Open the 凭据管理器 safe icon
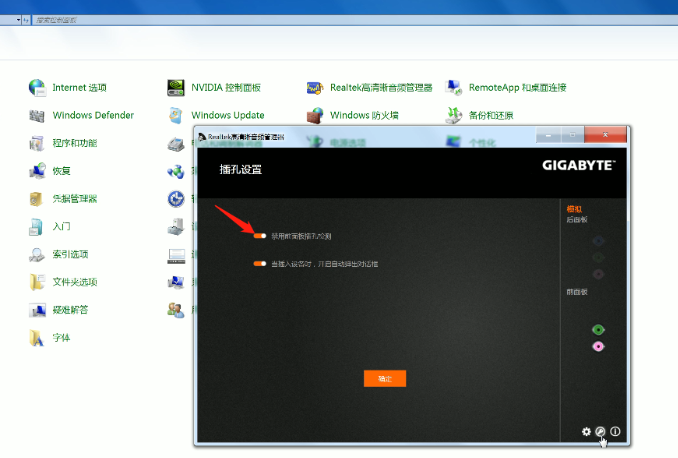The width and height of the screenshot is (678, 458). pyautogui.click(x=36, y=199)
